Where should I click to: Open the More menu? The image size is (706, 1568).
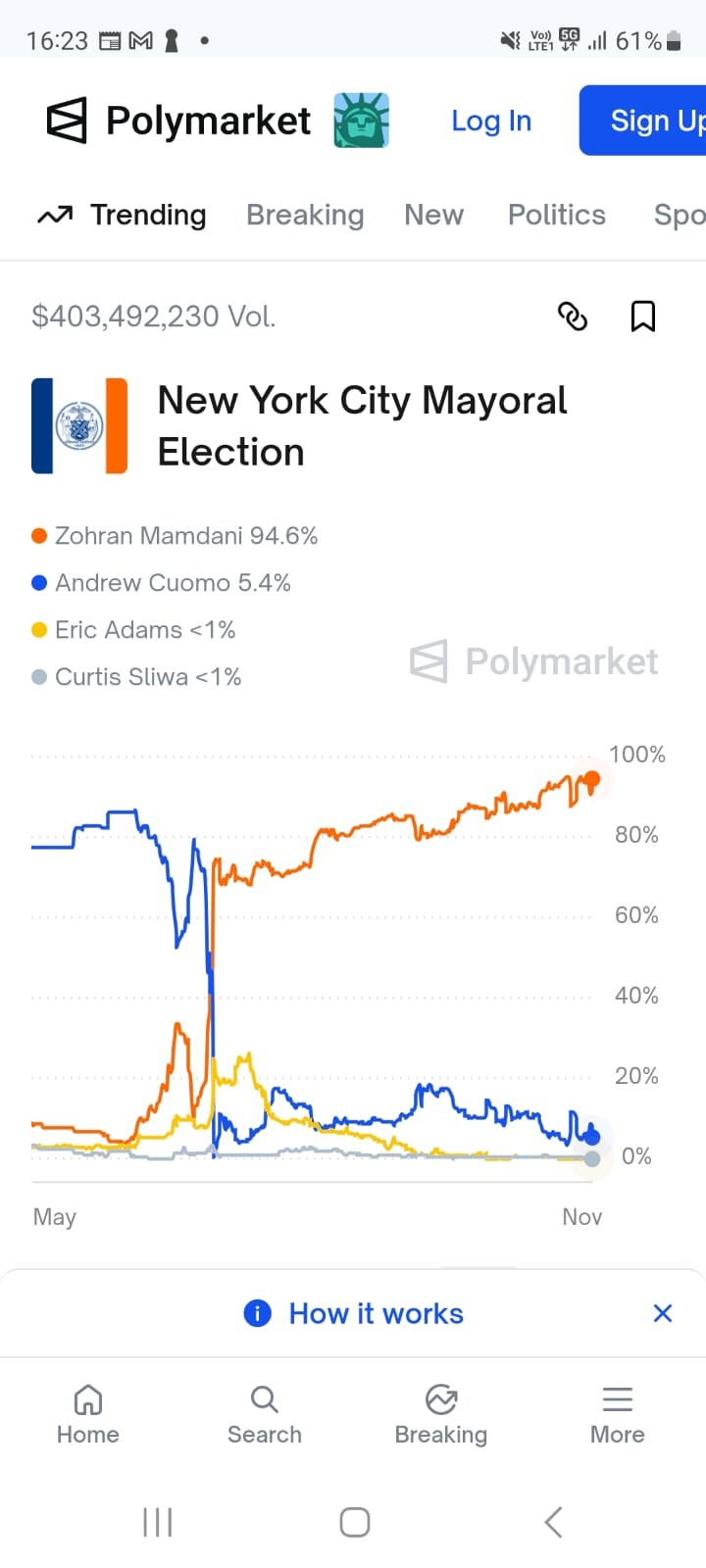[x=618, y=1414]
